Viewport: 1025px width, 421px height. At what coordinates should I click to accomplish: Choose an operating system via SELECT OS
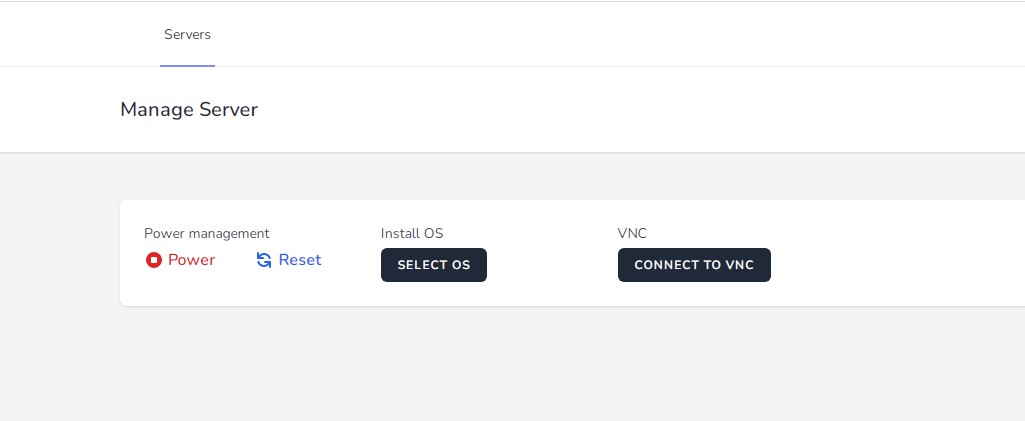[x=434, y=265]
